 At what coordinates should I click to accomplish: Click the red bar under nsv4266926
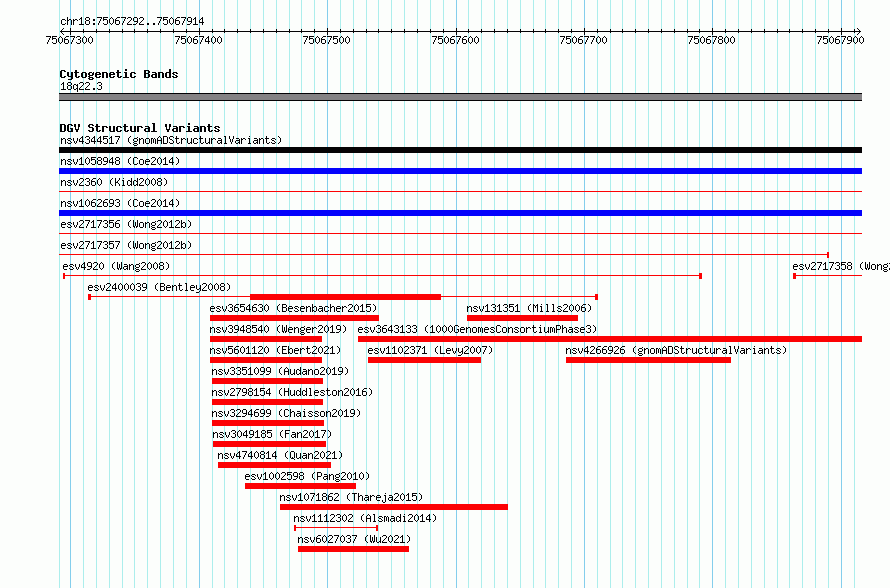coord(648,360)
